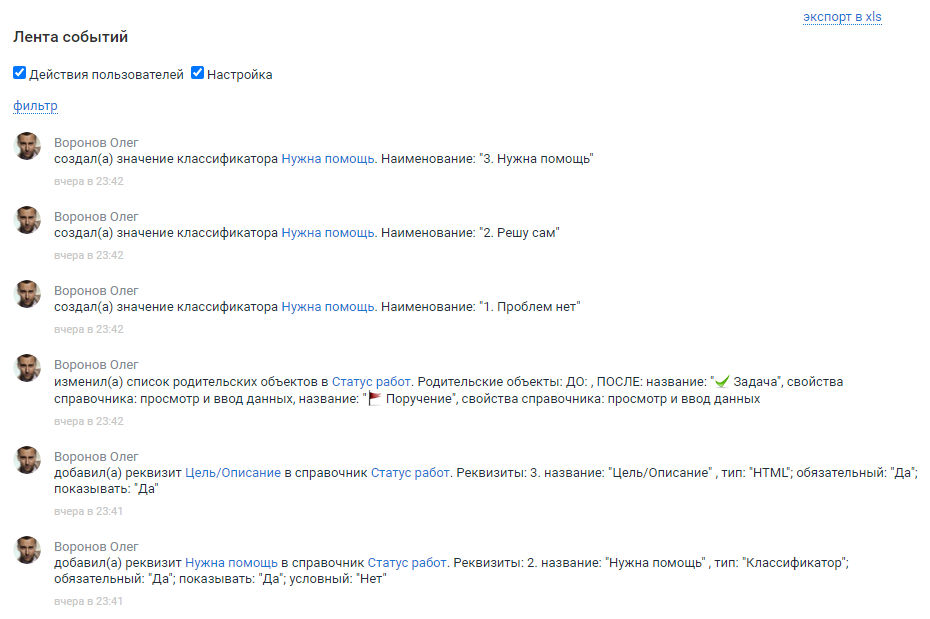Click the green checkmark icon before Задача

pos(721,382)
